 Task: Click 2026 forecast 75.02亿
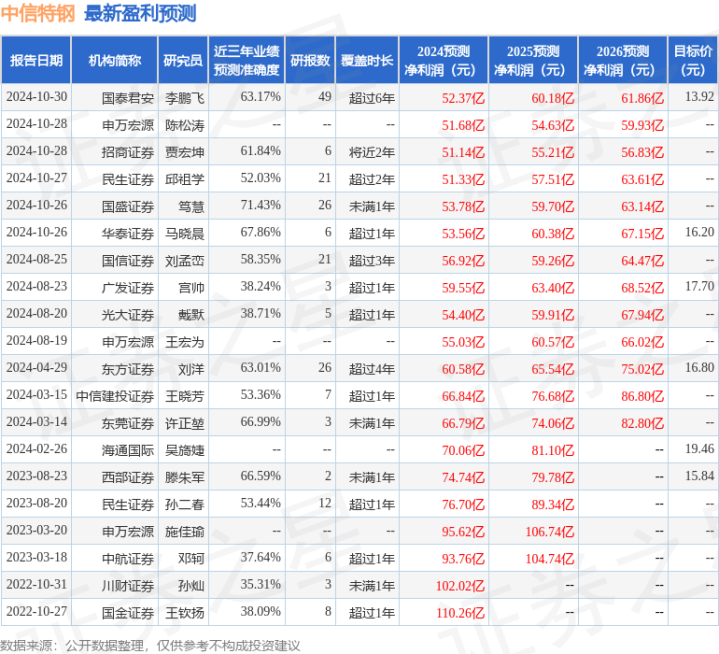click(642, 369)
